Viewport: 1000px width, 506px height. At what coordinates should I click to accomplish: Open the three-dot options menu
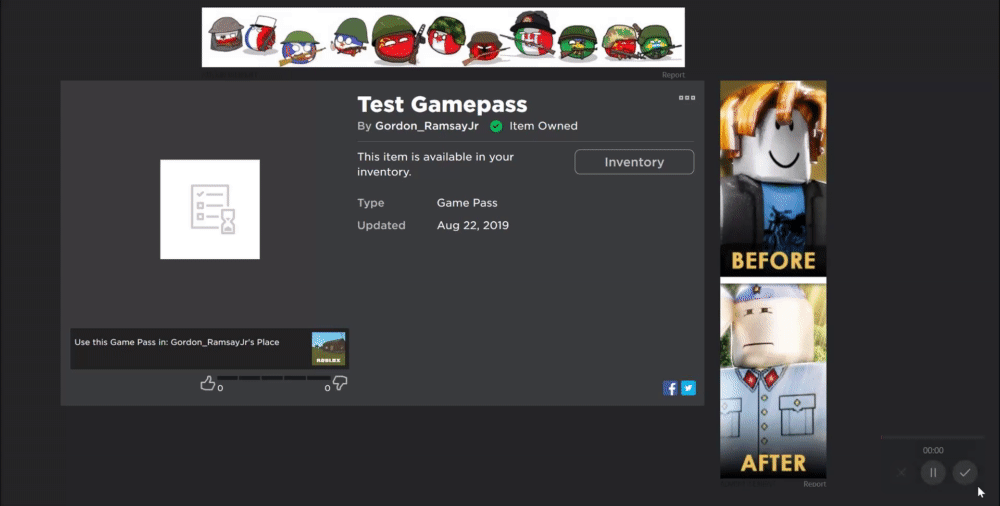click(x=687, y=98)
